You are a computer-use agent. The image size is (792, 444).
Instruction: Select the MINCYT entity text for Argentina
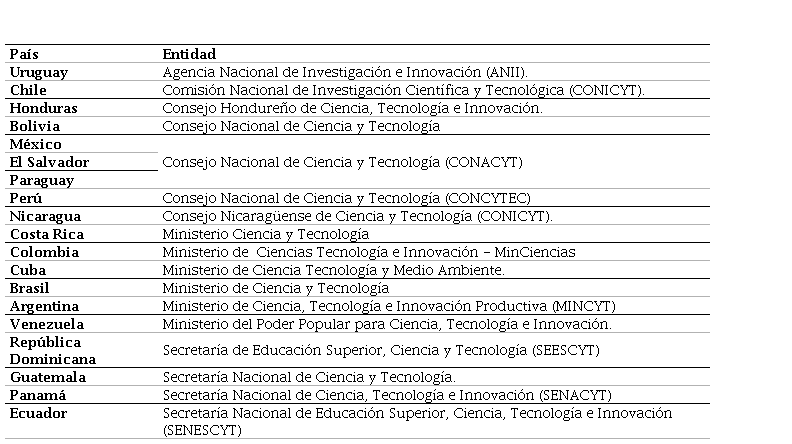(x=388, y=306)
